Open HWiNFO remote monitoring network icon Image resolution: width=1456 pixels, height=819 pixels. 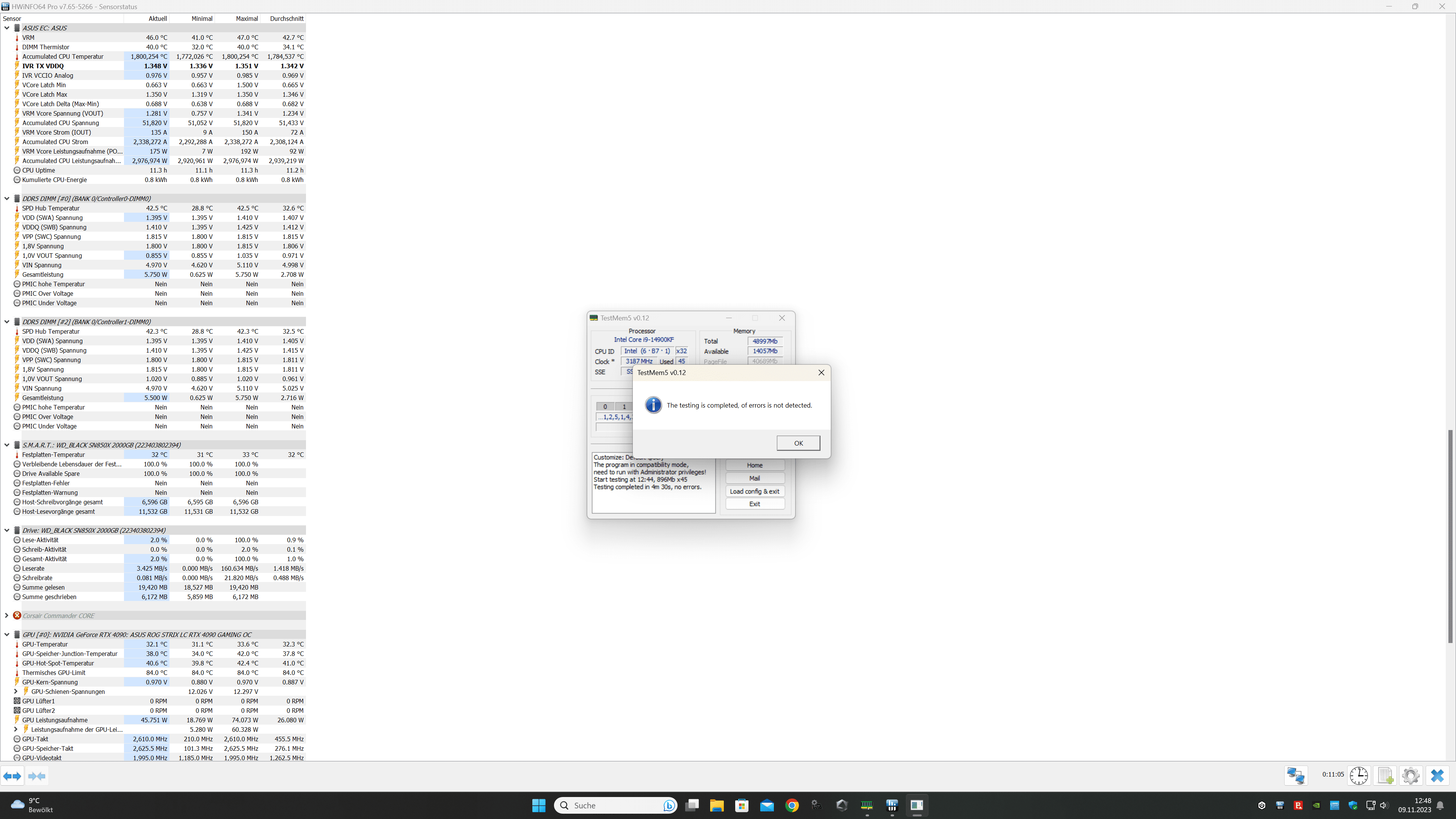1296,775
